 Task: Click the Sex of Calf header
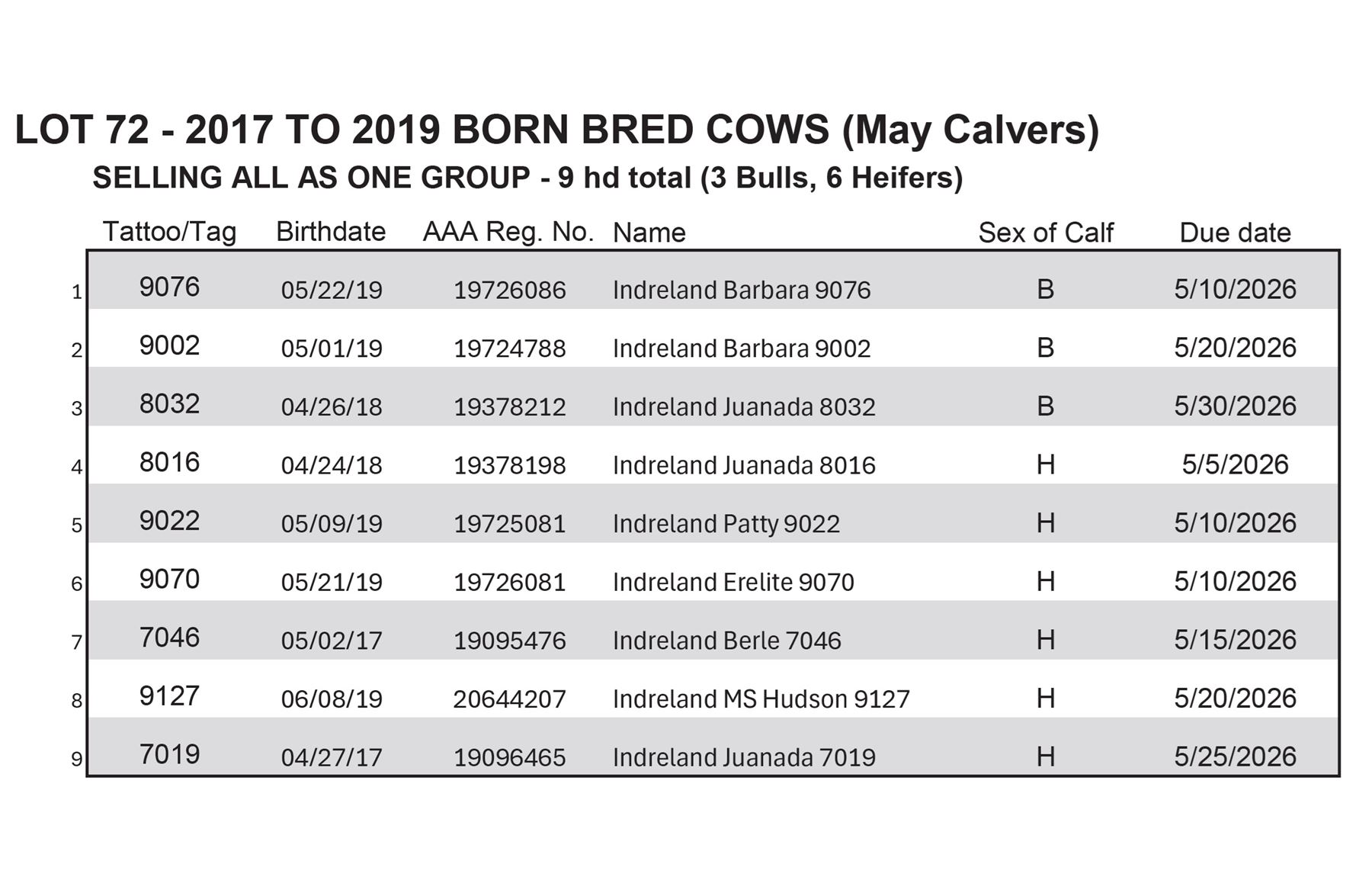pos(1045,233)
